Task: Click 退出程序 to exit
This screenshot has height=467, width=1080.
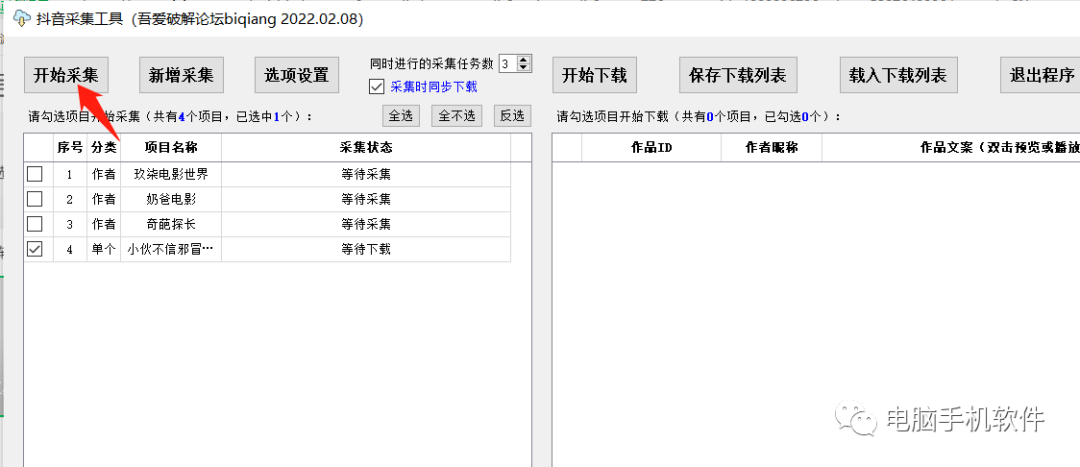Action: coord(1042,74)
